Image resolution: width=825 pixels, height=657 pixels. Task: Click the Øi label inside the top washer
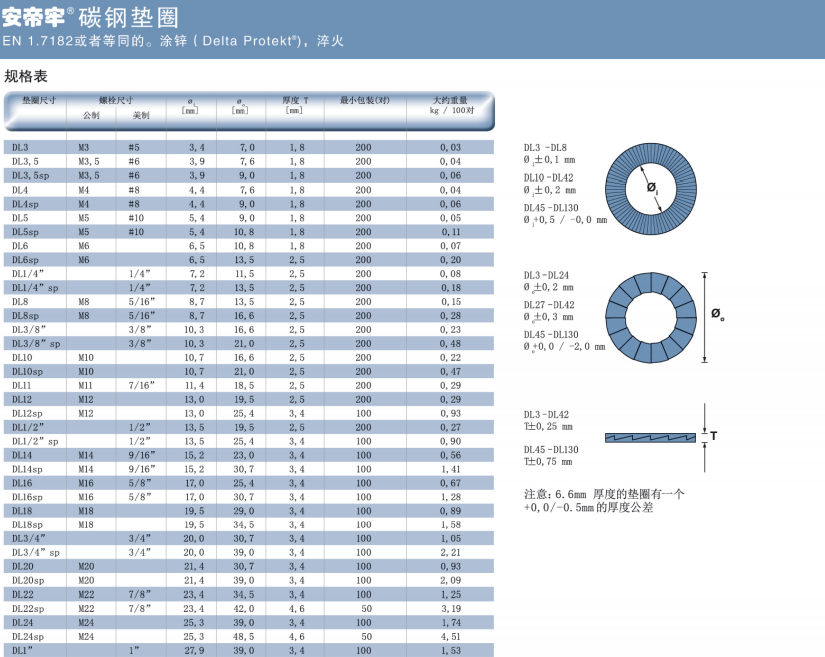point(652,187)
